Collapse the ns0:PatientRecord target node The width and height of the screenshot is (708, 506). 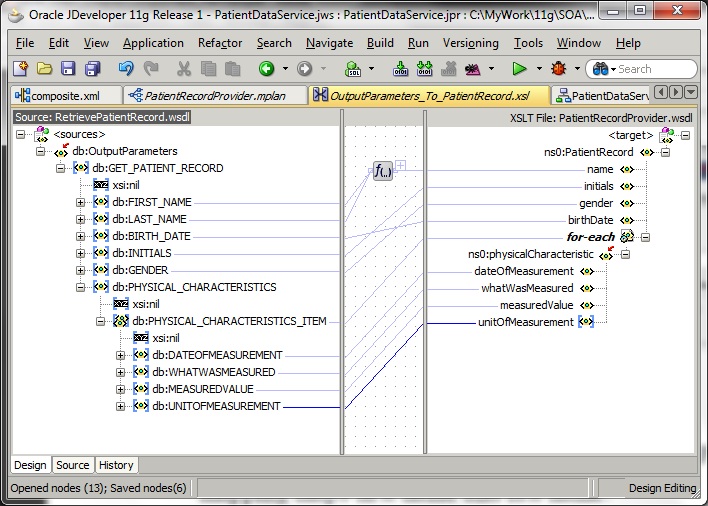point(665,153)
